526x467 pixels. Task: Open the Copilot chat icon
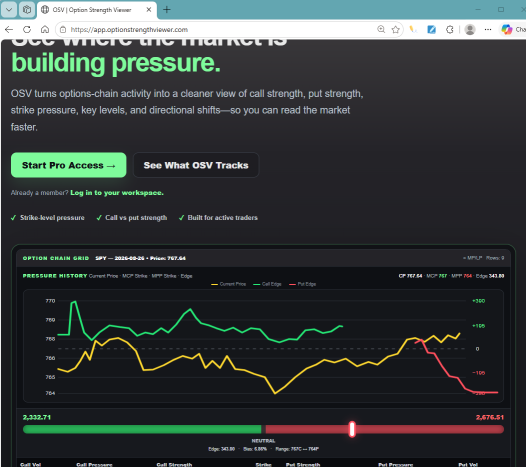click(507, 30)
